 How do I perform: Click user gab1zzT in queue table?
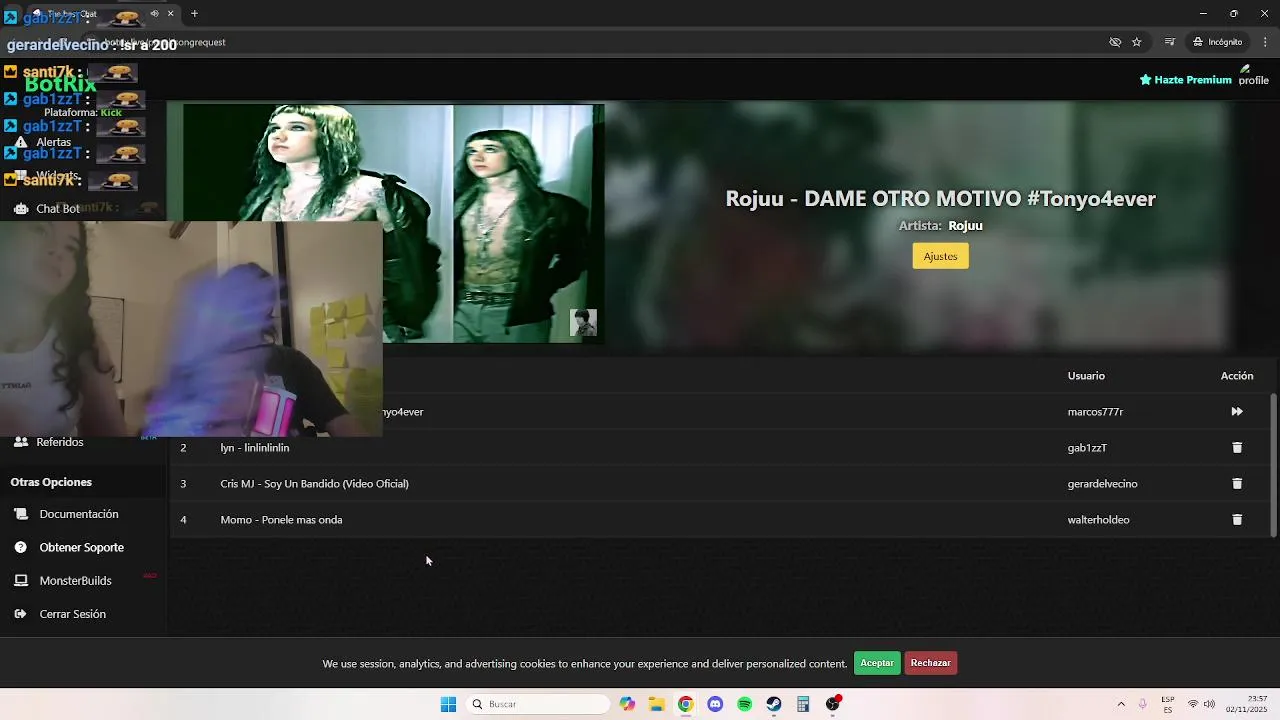(x=1087, y=448)
